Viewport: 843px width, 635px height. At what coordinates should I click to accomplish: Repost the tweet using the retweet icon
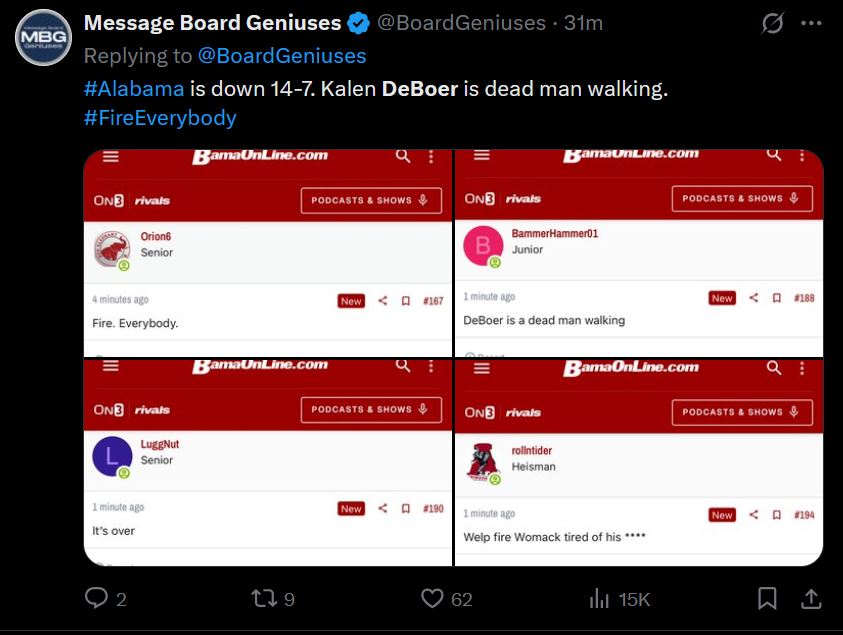(x=264, y=598)
